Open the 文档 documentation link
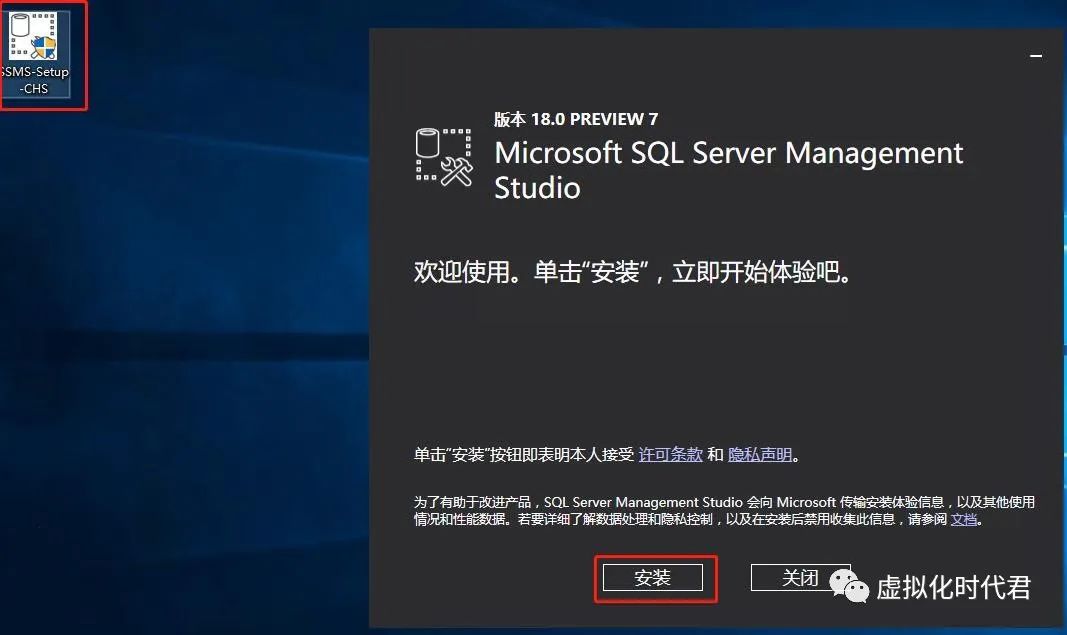Screen dimensions: 1067x635 [964, 519]
